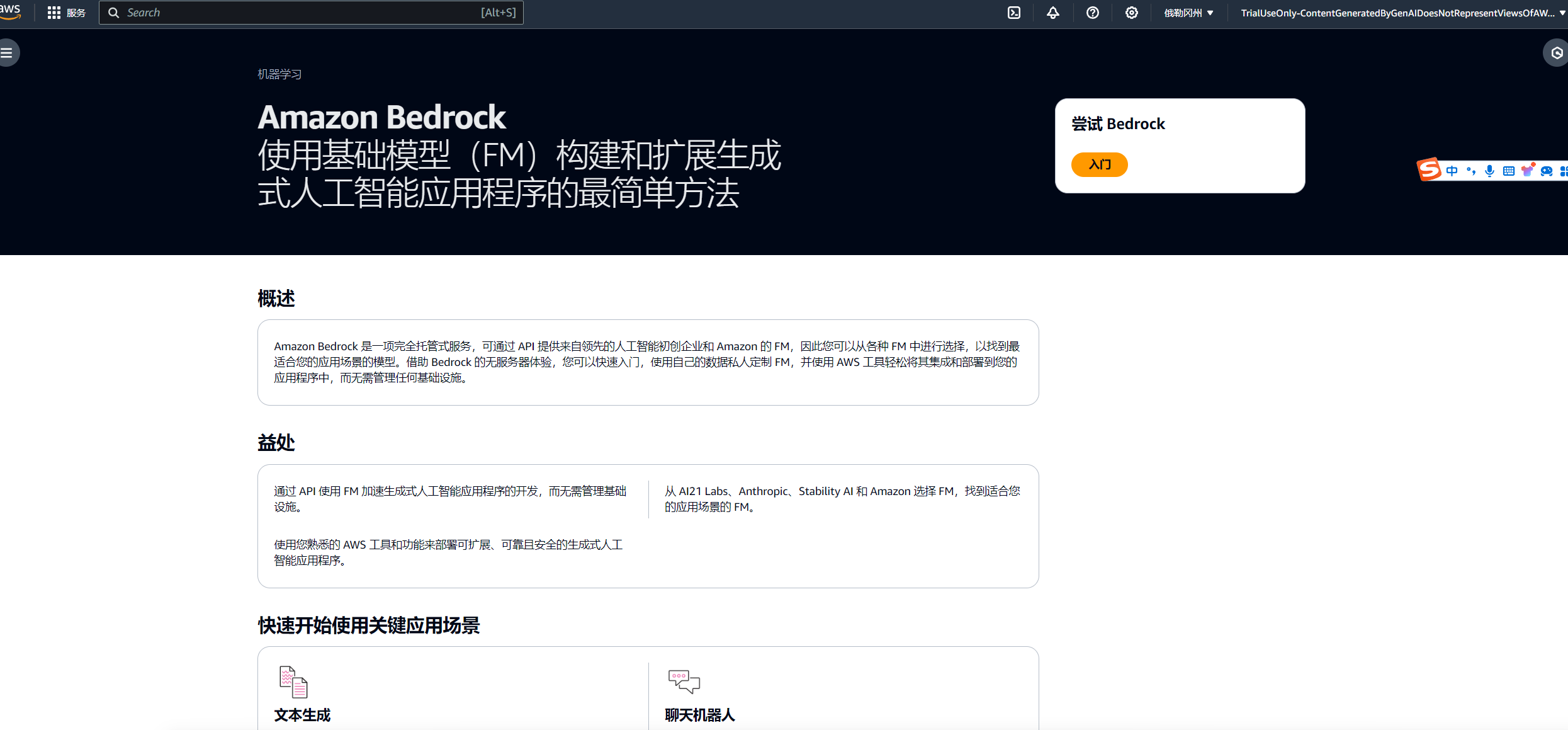The height and width of the screenshot is (730, 1568).
Task: Click the Sogou microphone voice input icon
Action: [x=1489, y=171]
